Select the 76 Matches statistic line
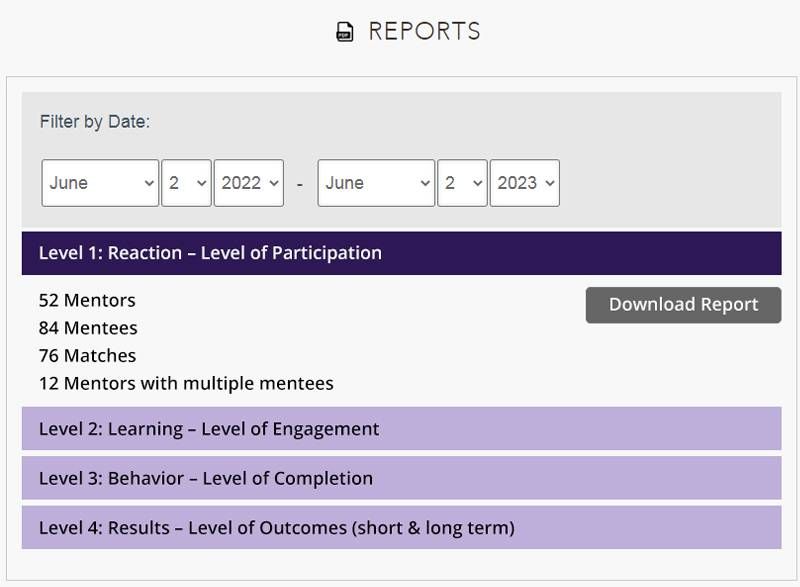Screen dimensions: 800x587 point(87,355)
